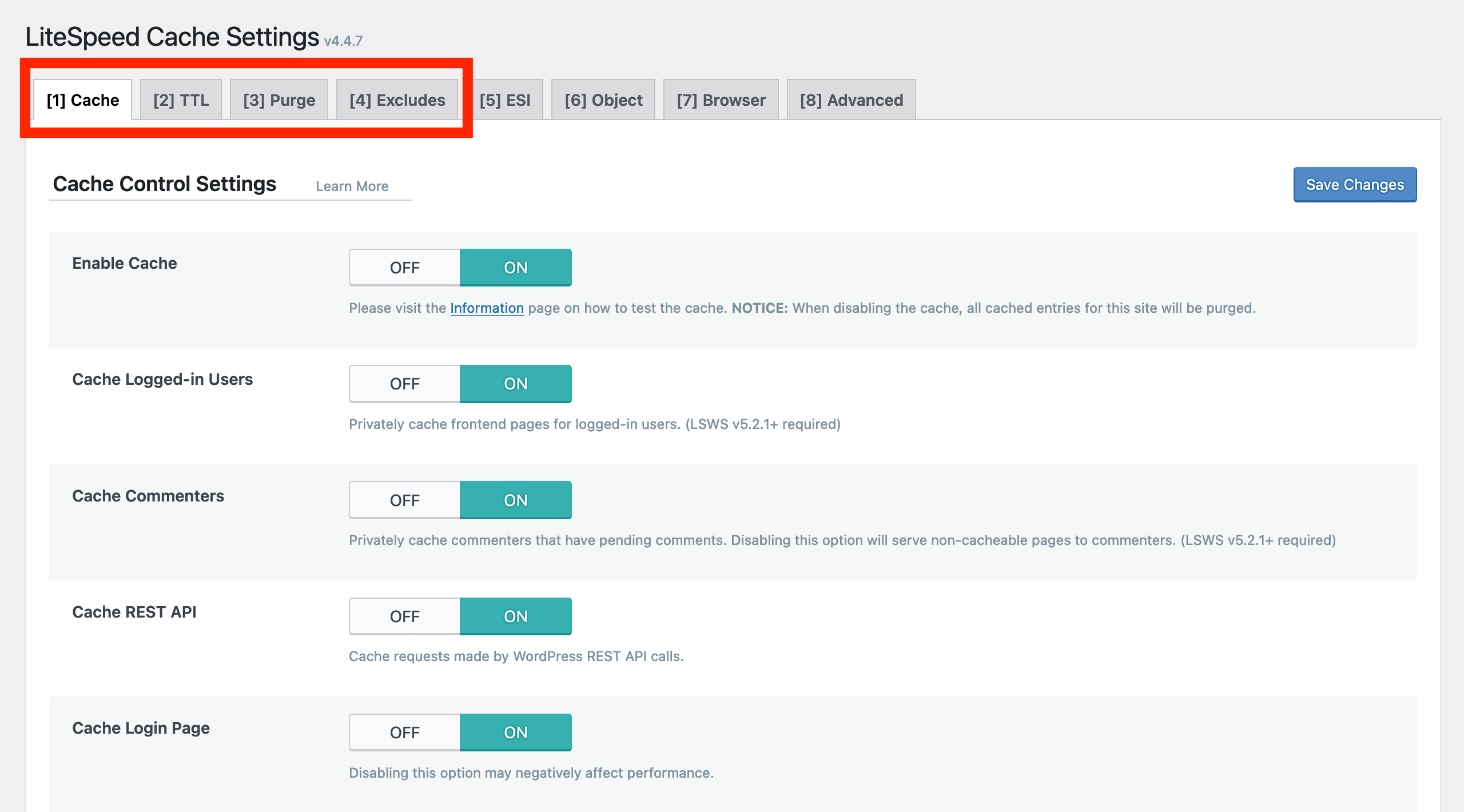Image resolution: width=1464 pixels, height=812 pixels.
Task: Switch to the [7] Browser tab
Action: (x=721, y=100)
